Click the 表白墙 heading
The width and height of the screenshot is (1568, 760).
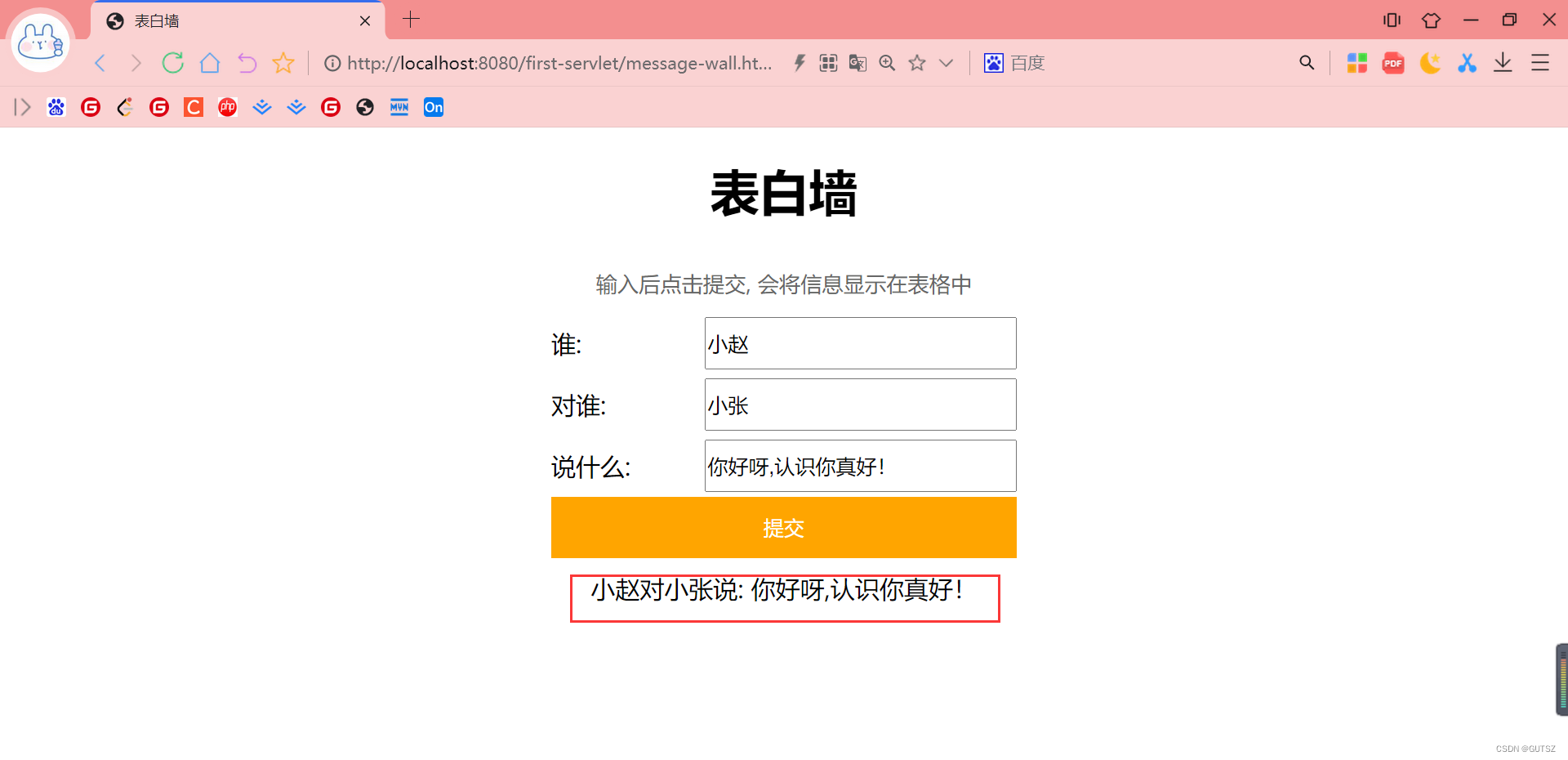pos(784,194)
